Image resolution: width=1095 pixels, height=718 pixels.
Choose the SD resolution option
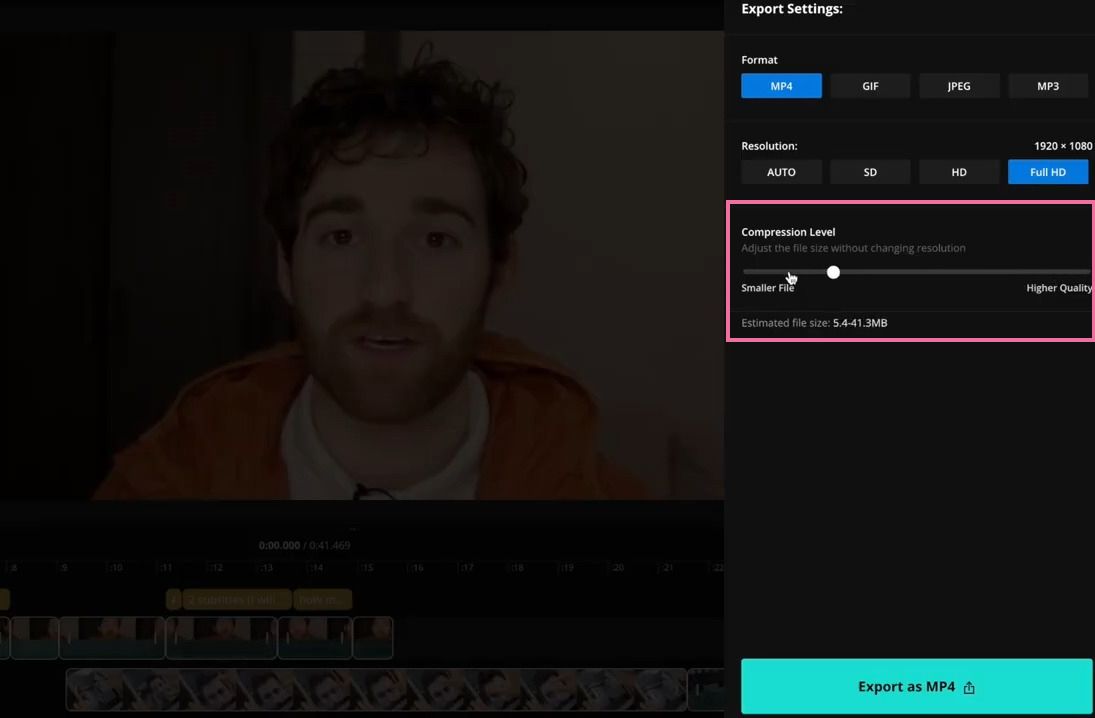pos(869,171)
